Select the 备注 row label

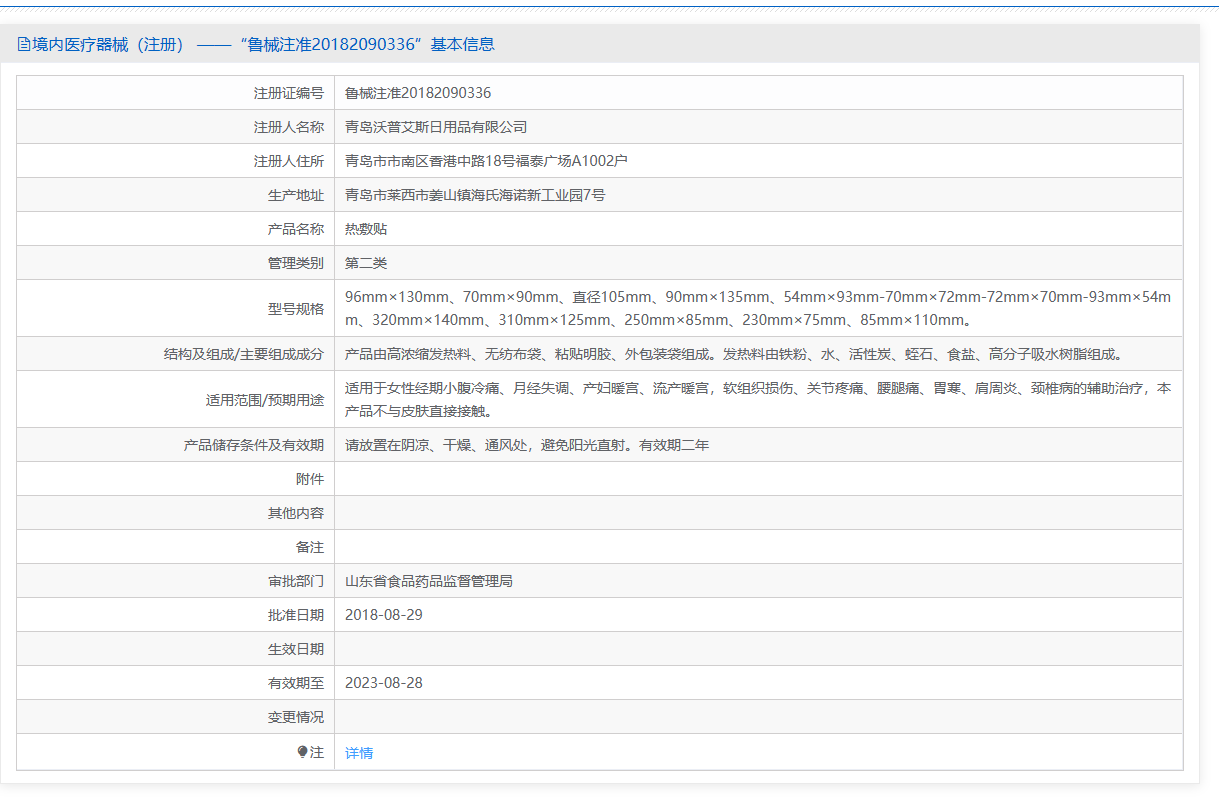pos(310,547)
